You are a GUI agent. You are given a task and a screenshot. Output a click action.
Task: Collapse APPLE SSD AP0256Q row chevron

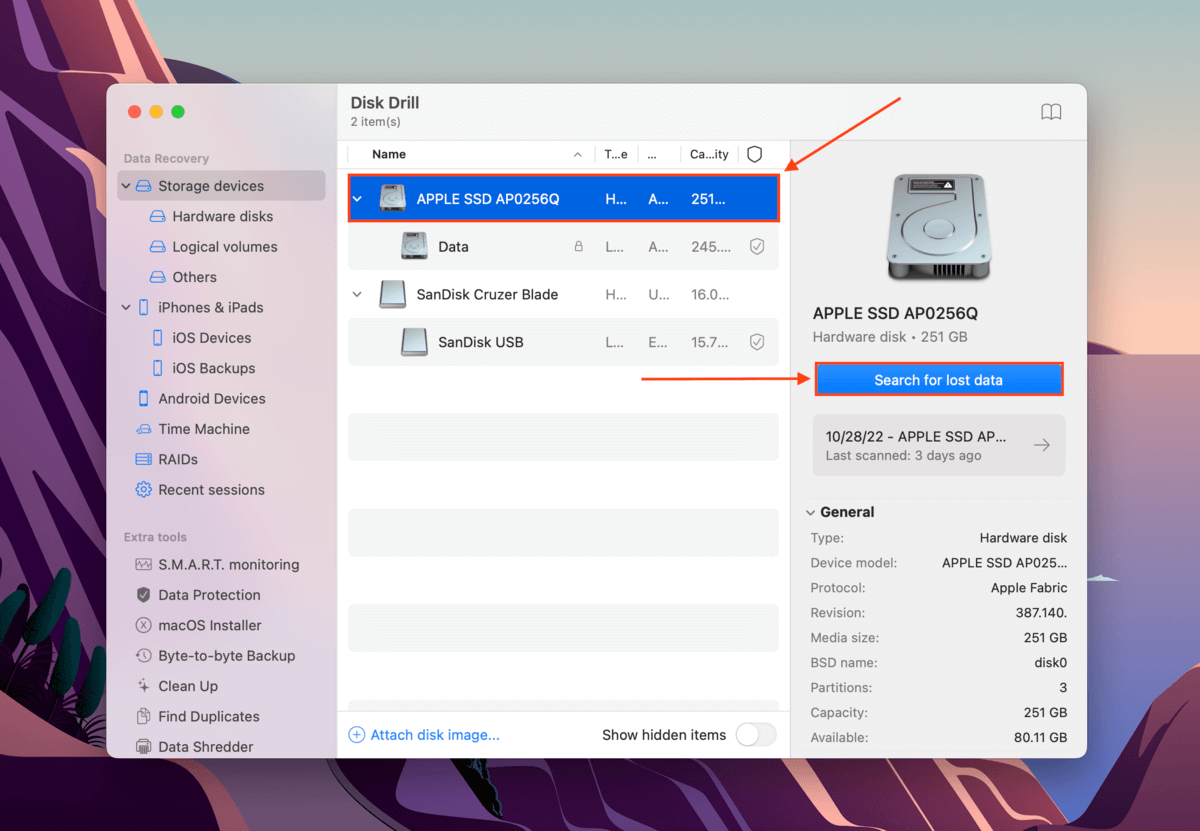[358, 199]
